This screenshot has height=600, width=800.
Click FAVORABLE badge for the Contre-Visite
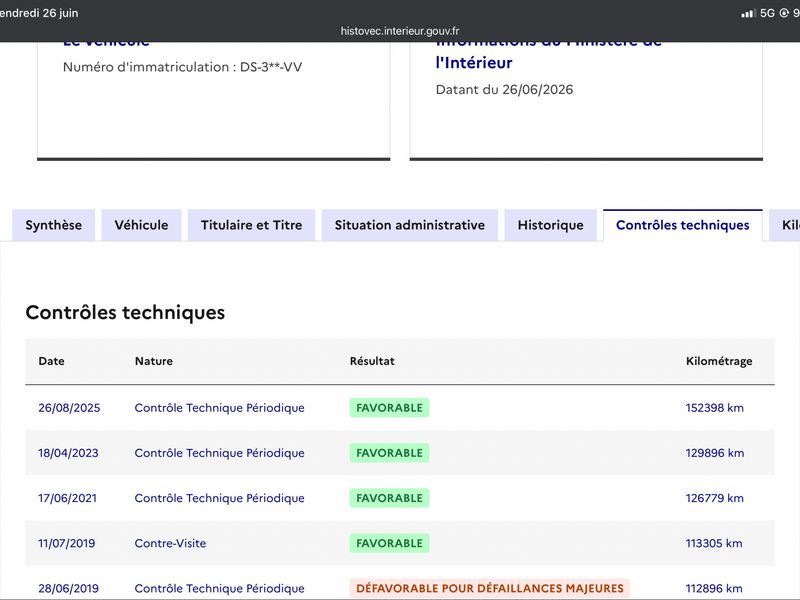389,543
